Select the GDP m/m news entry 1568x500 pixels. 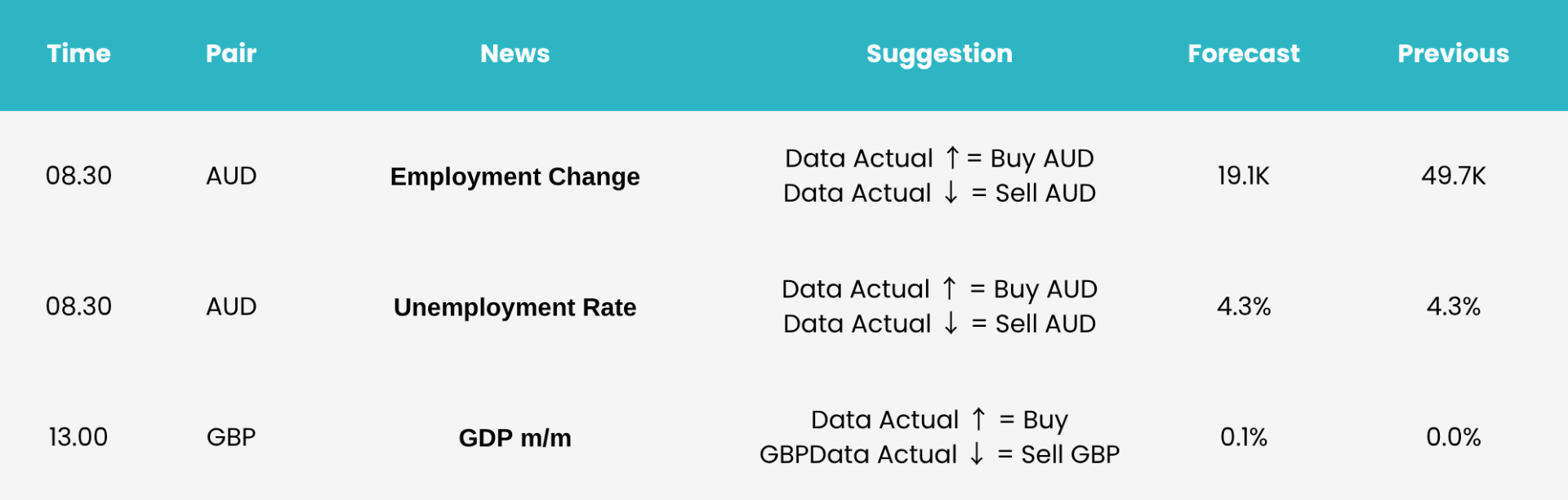point(514,439)
